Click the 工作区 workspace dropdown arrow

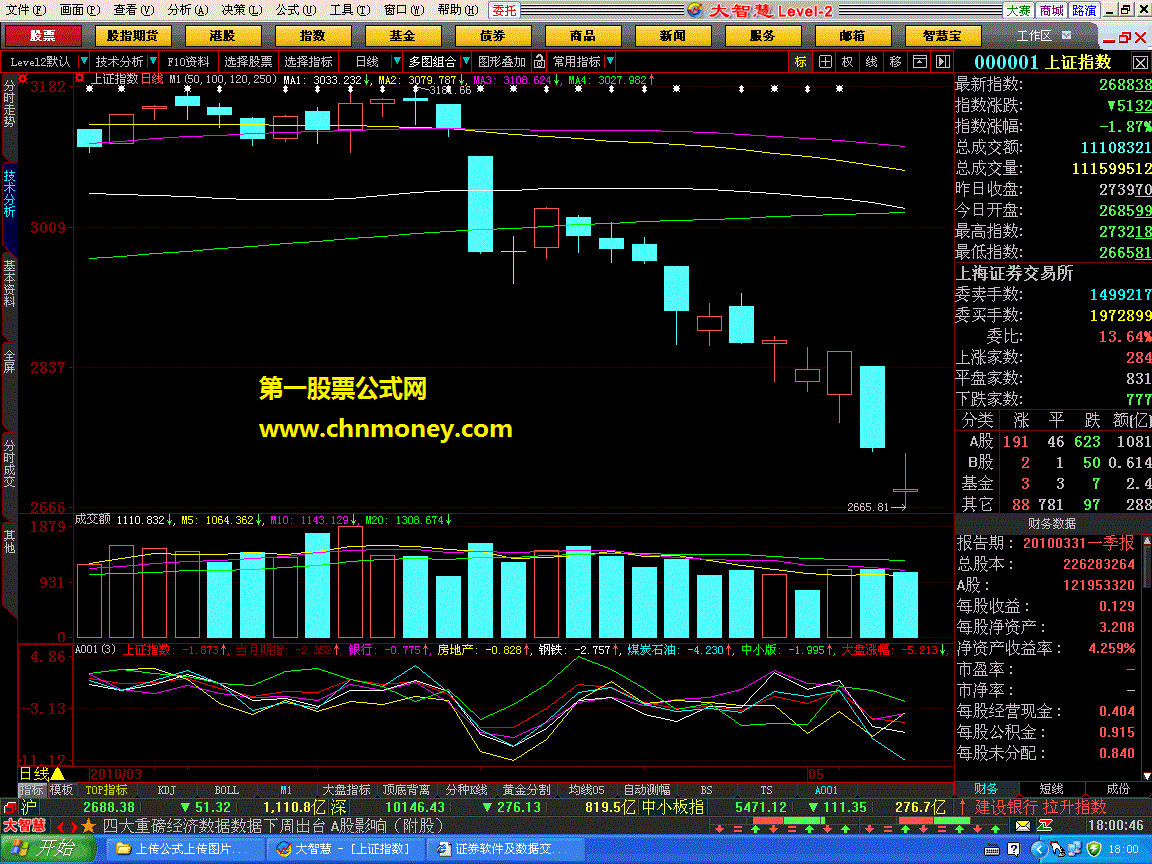[1067, 35]
